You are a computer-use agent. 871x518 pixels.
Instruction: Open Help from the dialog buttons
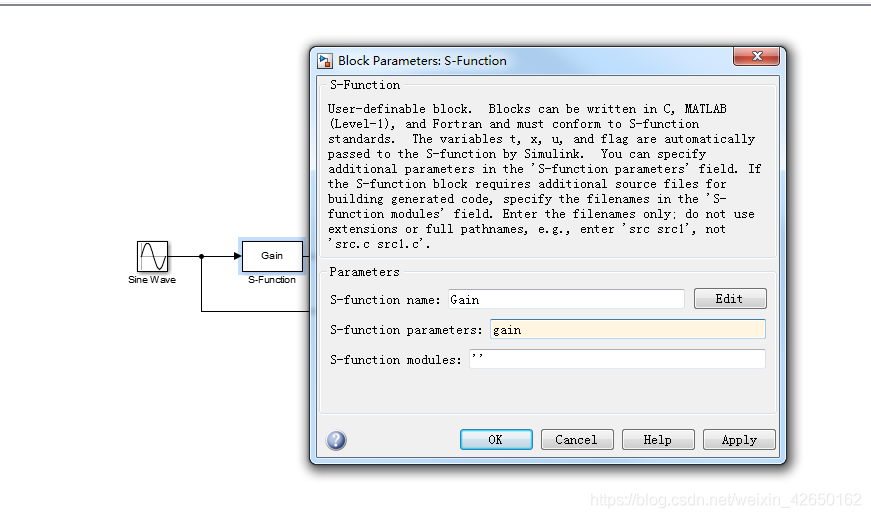[657, 440]
